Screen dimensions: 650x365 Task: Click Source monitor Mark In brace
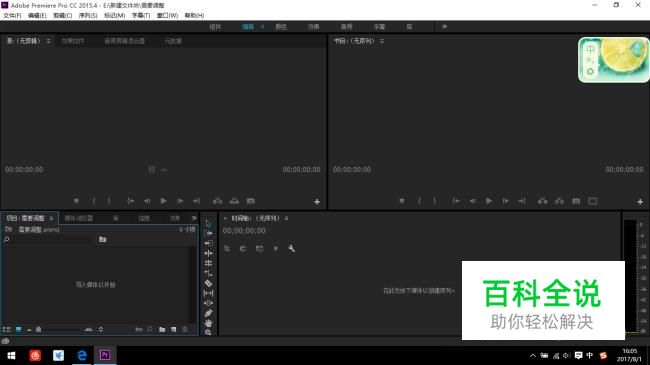point(94,201)
